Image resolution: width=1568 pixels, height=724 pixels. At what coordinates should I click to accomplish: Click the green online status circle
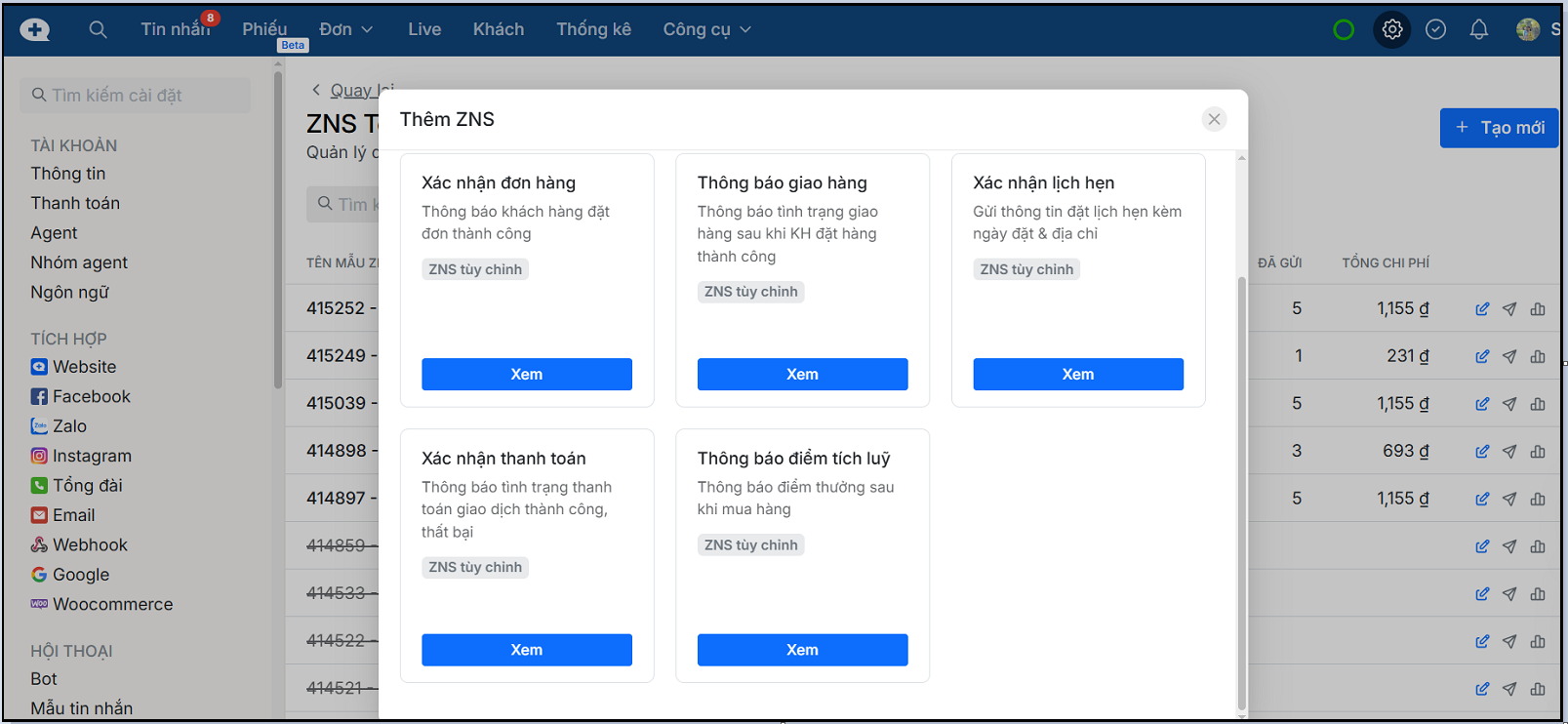click(x=1344, y=29)
